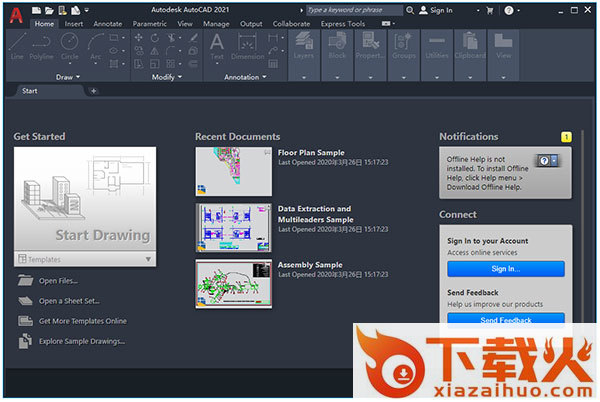Screen dimensions: 600x402
Task: Select the Ellipse tool in the Draw panel
Action: tap(114, 50)
